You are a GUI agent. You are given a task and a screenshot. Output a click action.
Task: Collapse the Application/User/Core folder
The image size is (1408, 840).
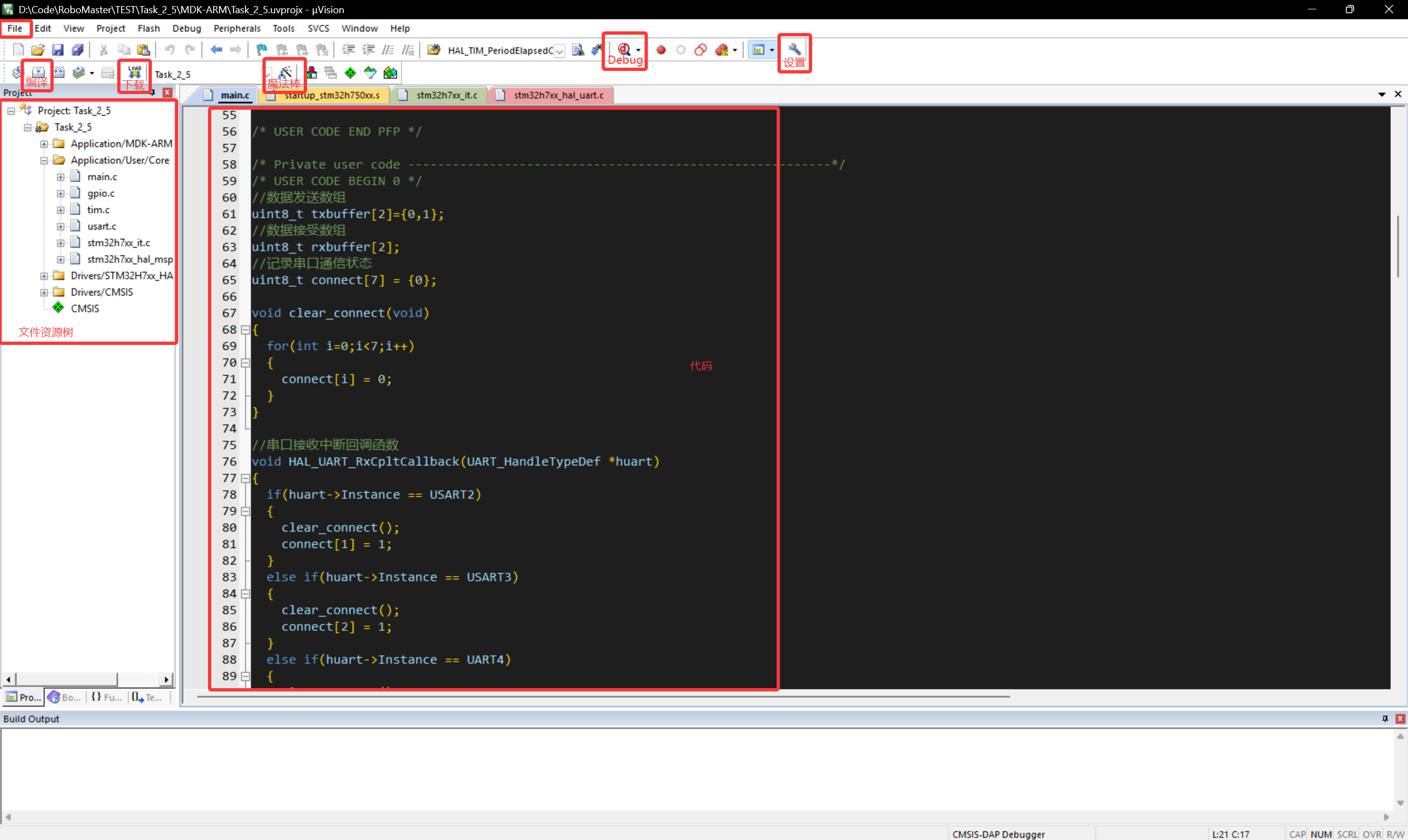point(43,160)
